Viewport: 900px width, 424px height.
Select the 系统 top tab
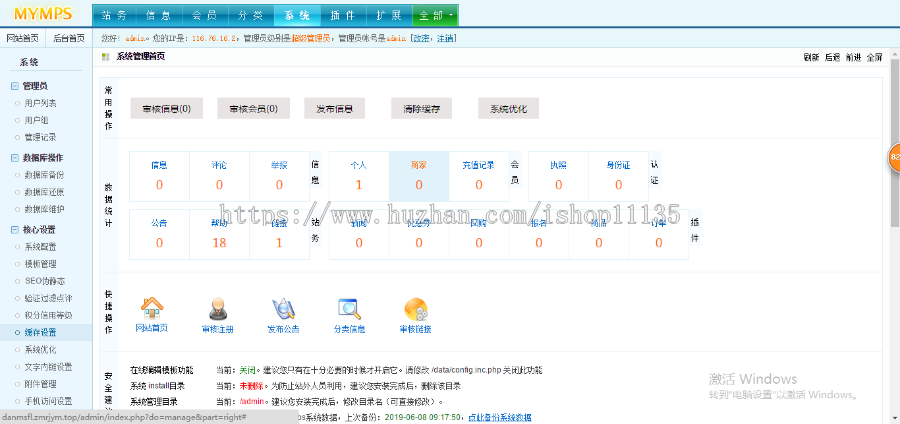pyautogui.click(x=297, y=15)
